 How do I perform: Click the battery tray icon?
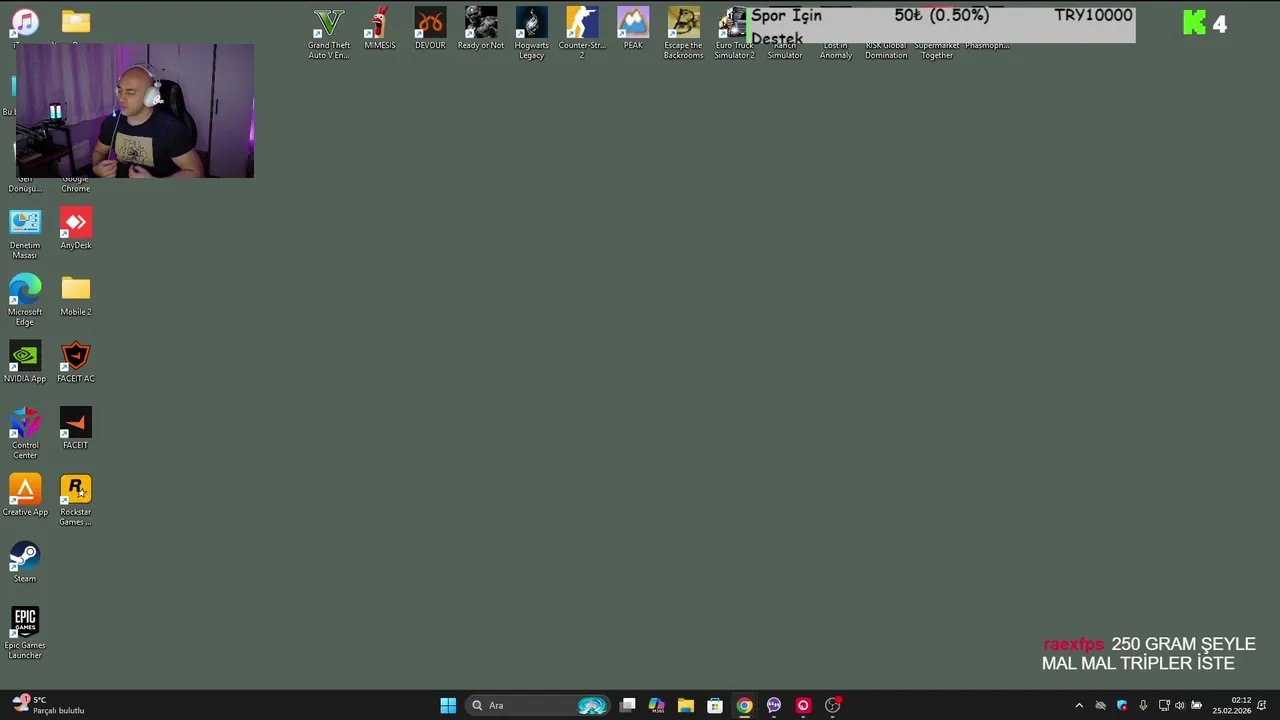[x=1196, y=705]
